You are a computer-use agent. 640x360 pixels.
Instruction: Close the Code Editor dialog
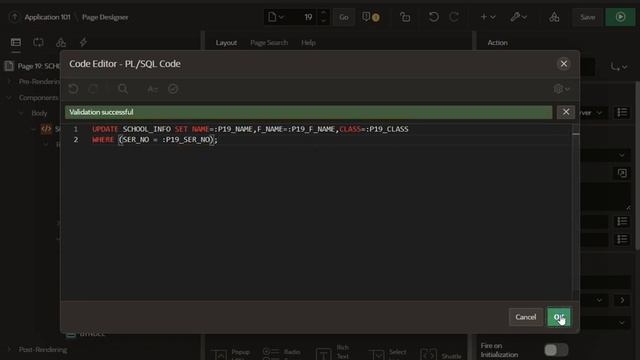point(564,64)
